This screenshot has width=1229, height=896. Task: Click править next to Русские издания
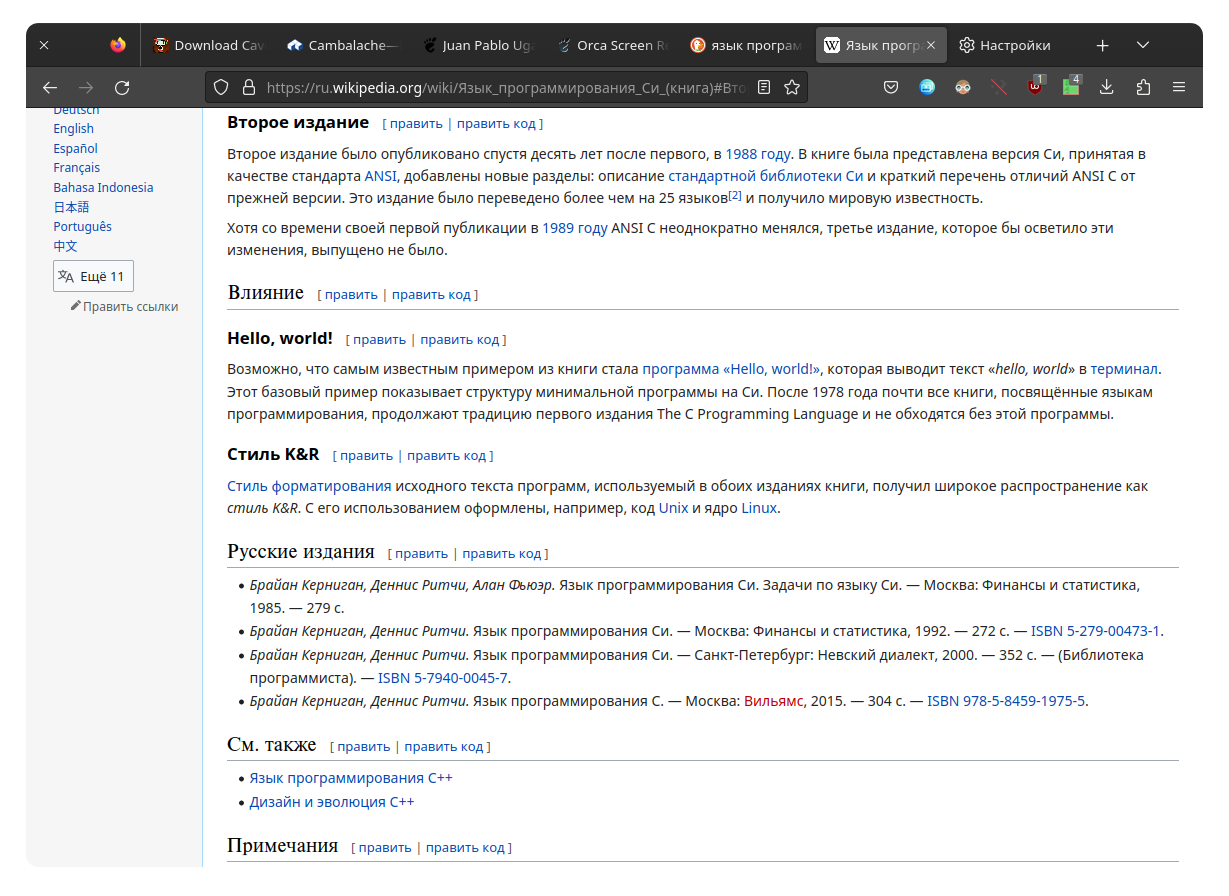(x=421, y=554)
